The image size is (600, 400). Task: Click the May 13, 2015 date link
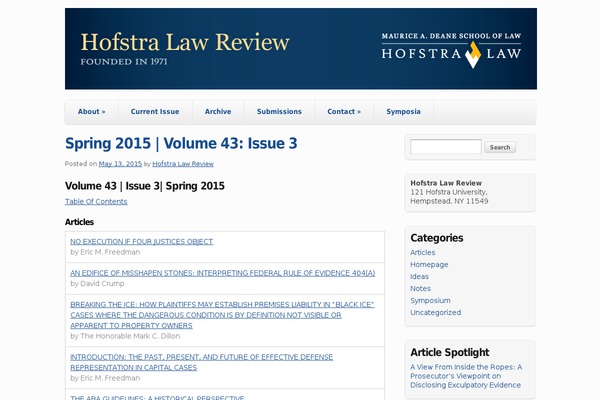pos(120,164)
